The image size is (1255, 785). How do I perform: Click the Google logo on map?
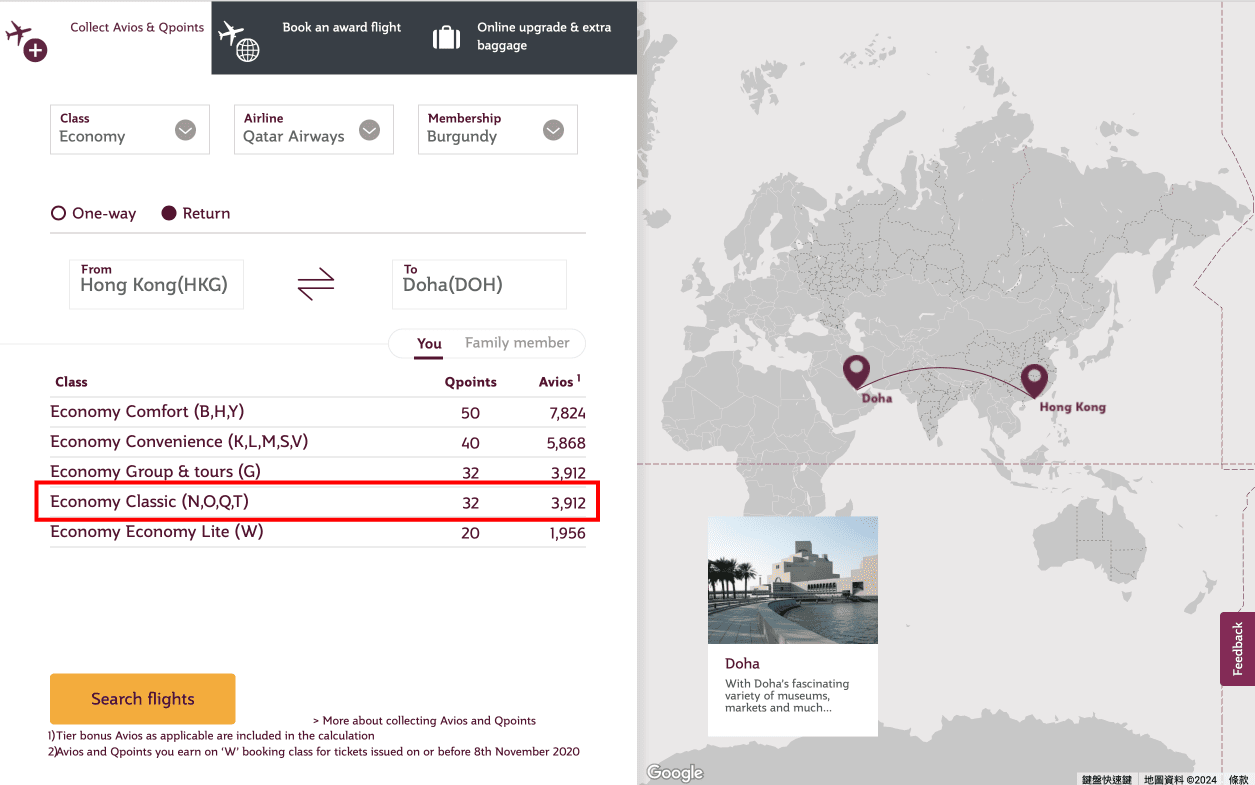675,772
